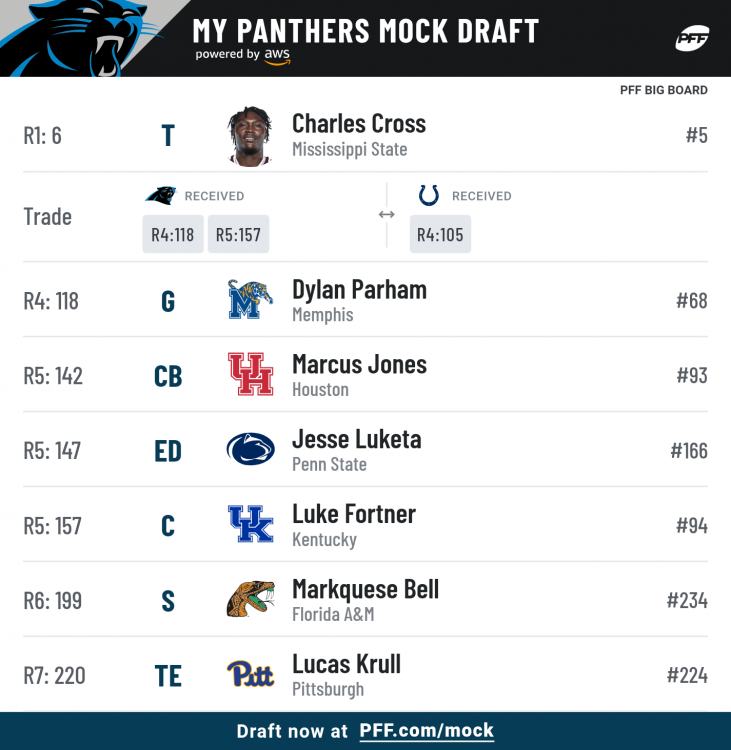Click the Dylan Parham player name
This screenshot has width=731, height=750.
(359, 290)
